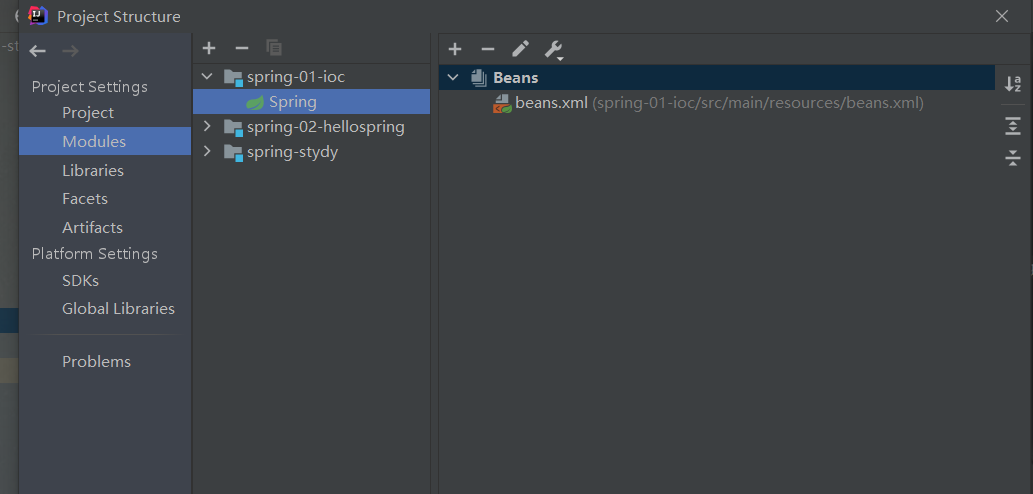Click the beans.xml file icon
The height and width of the screenshot is (494, 1033).
coord(503,103)
